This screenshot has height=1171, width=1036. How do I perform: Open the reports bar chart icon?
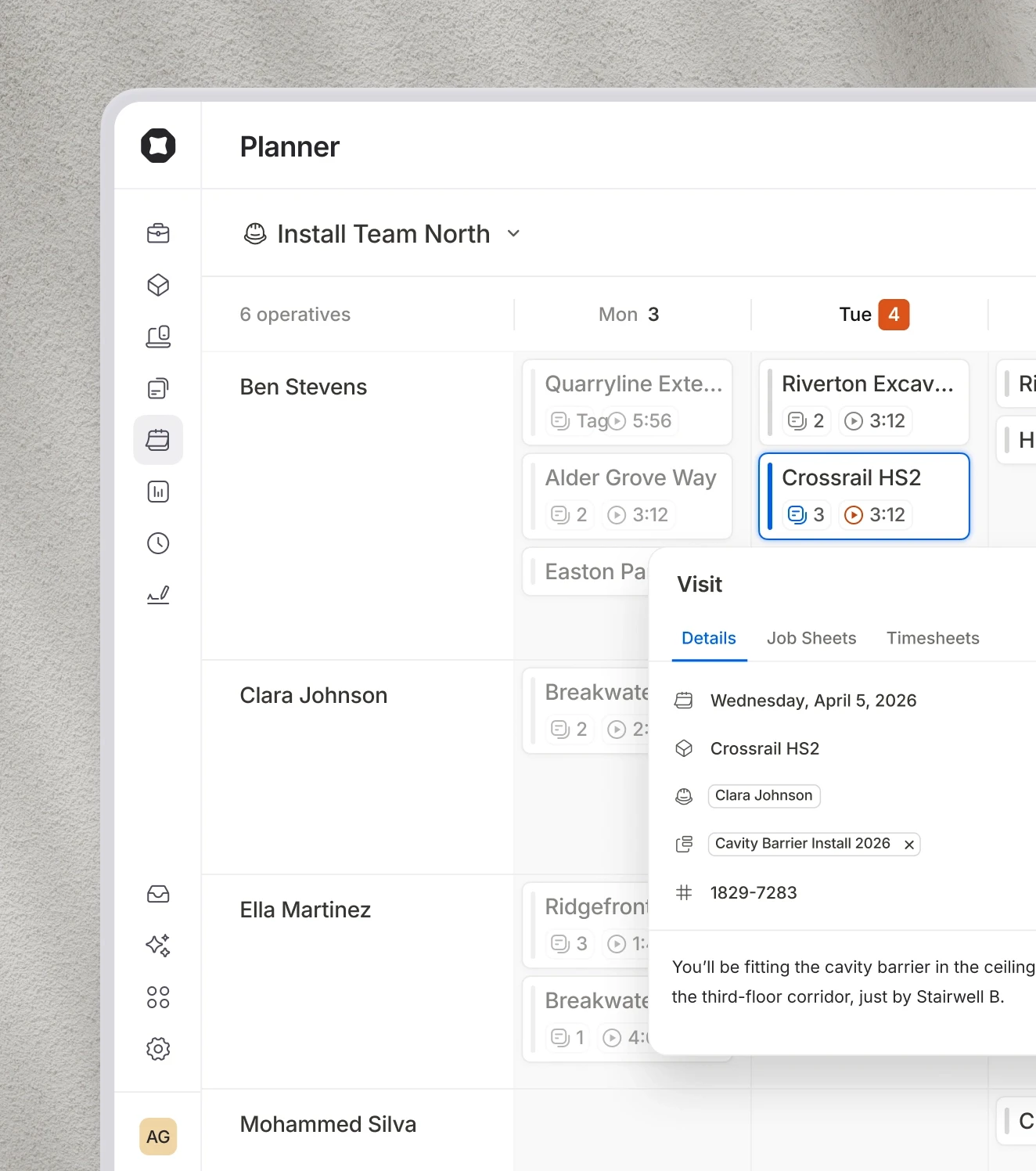coord(158,492)
